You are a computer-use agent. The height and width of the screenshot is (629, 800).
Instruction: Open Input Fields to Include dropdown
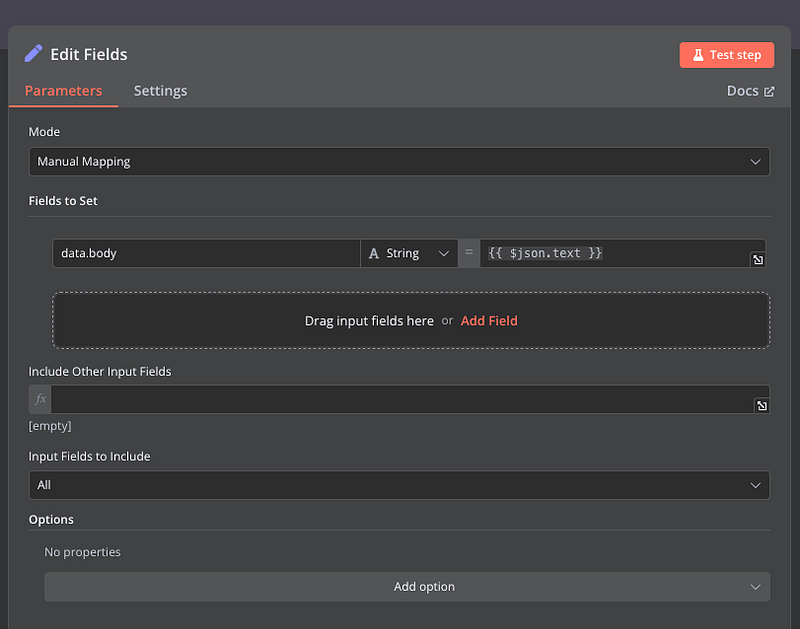pos(399,485)
